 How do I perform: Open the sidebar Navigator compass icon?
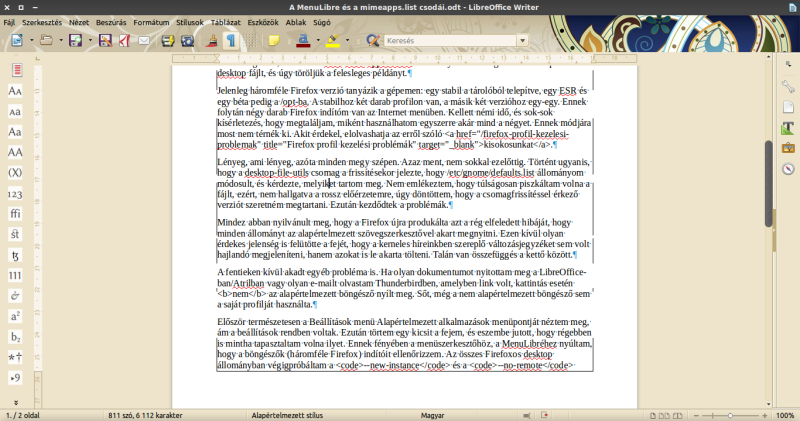point(788,169)
